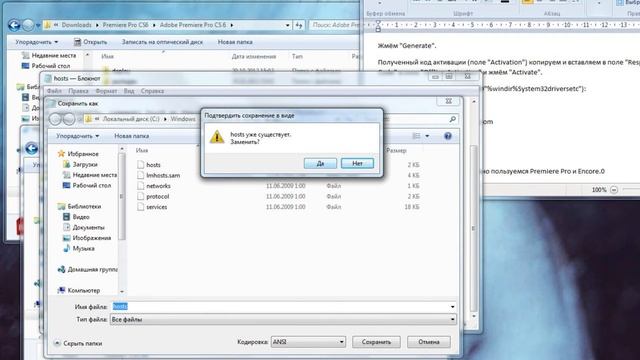Open Загрузки in the Save As sidebar
This screenshot has width=640, height=360.
pyautogui.click(x=80, y=164)
